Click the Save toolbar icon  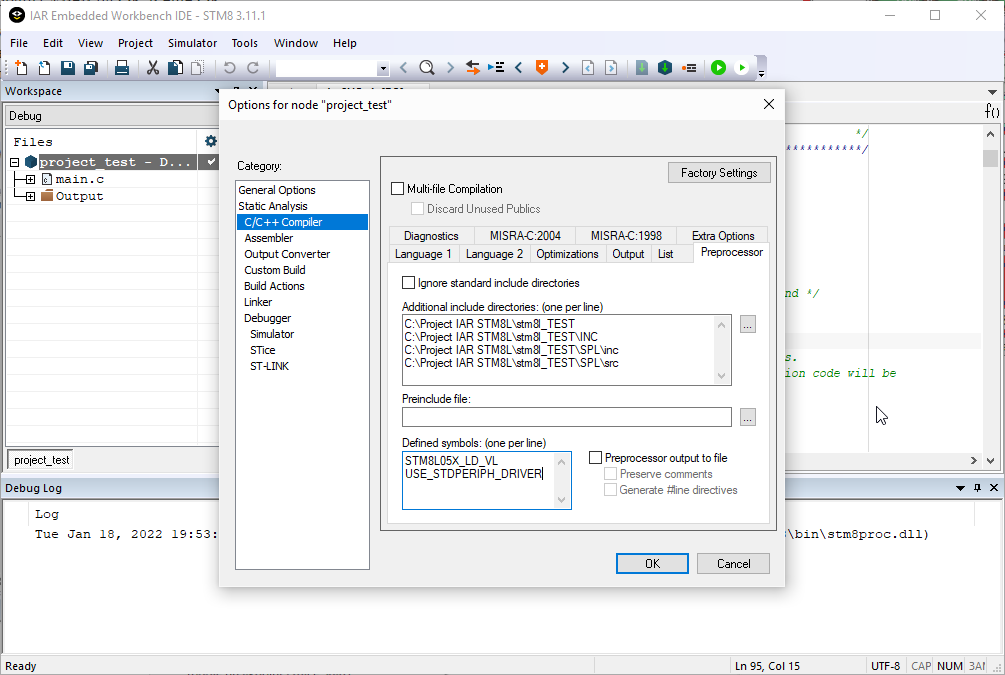67,67
